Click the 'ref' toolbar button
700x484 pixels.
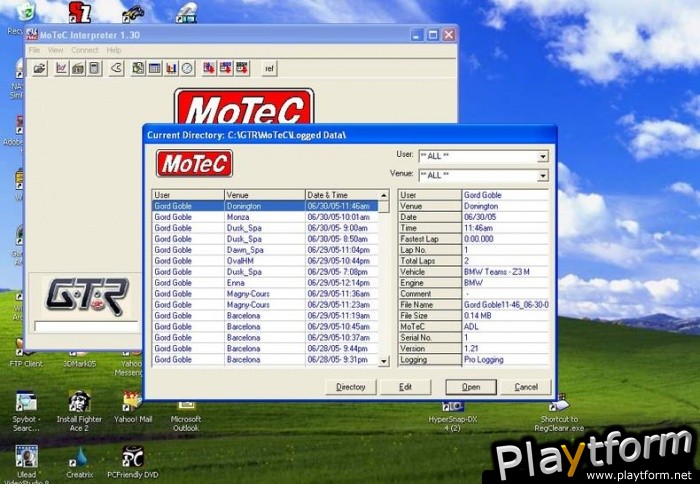click(269, 69)
